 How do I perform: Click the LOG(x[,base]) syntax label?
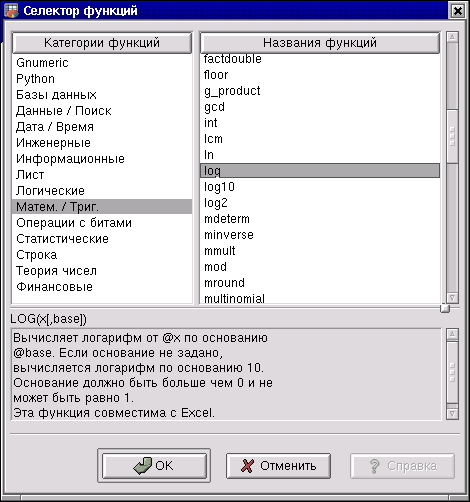click(48, 319)
